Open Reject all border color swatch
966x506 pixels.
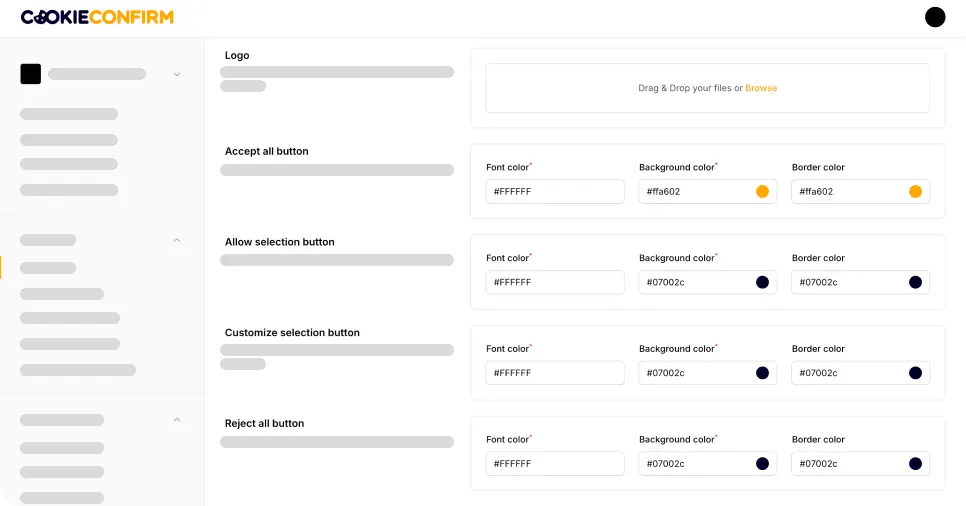(915, 464)
